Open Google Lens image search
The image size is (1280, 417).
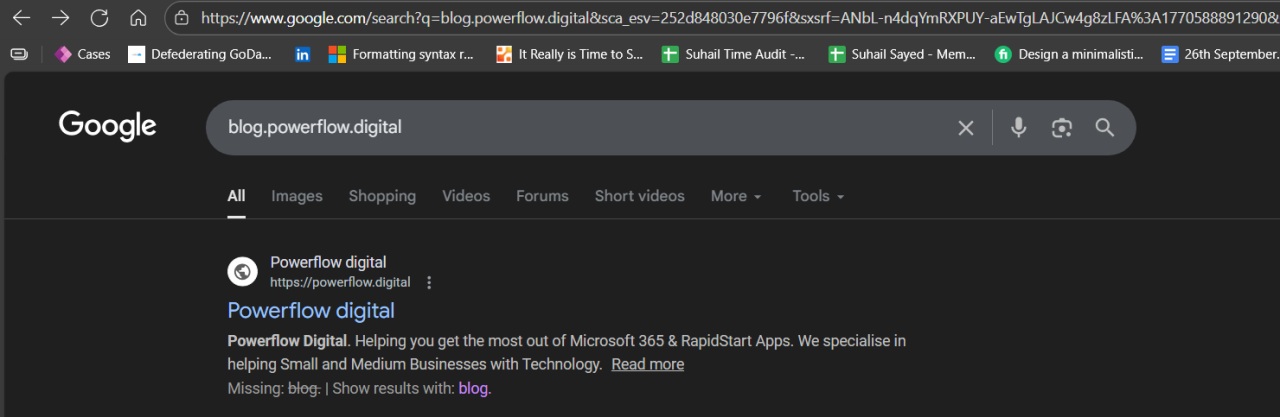click(1061, 128)
